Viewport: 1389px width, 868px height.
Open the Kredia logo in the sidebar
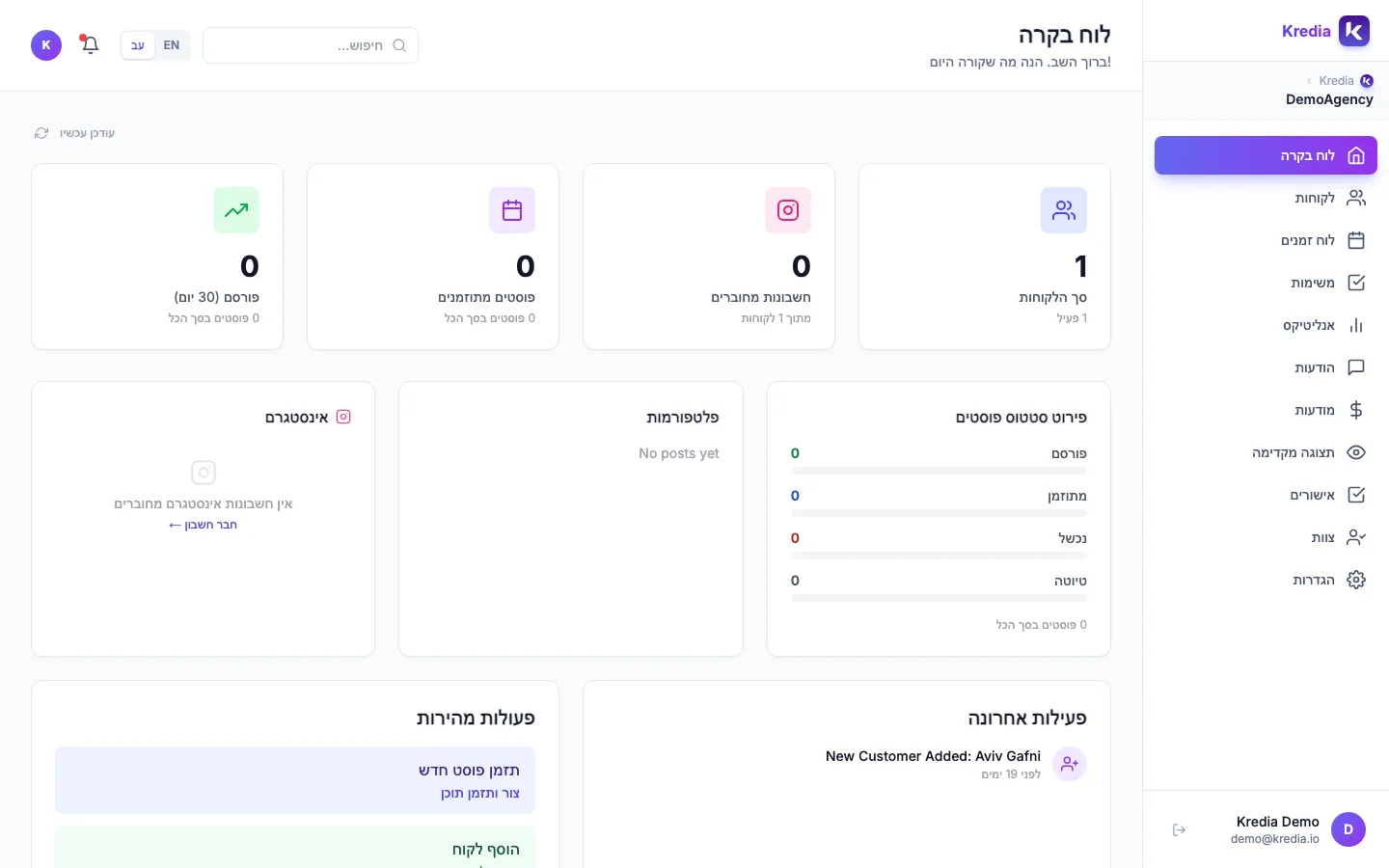click(1354, 31)
